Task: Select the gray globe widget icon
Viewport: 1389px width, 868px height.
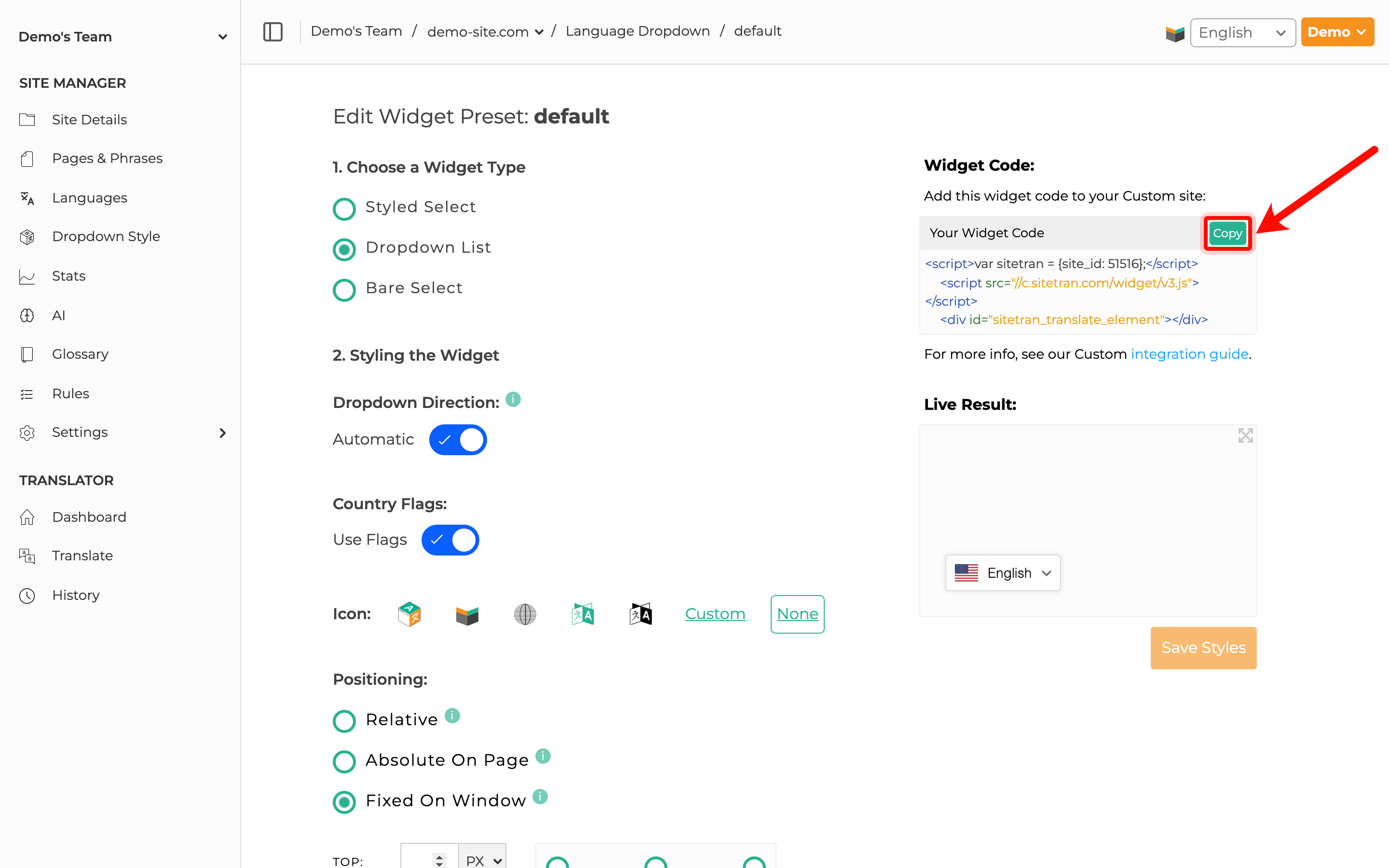Action: 525,614
